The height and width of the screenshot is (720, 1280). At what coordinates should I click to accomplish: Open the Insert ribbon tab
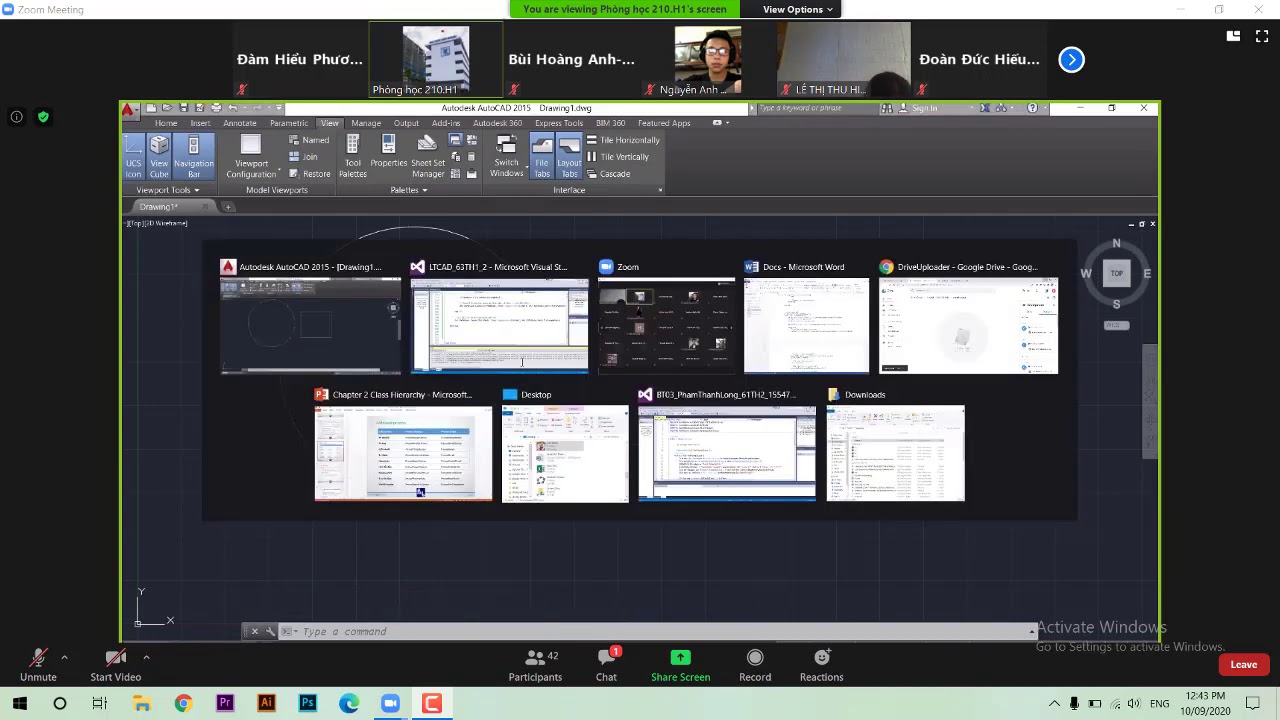[201, 123]
